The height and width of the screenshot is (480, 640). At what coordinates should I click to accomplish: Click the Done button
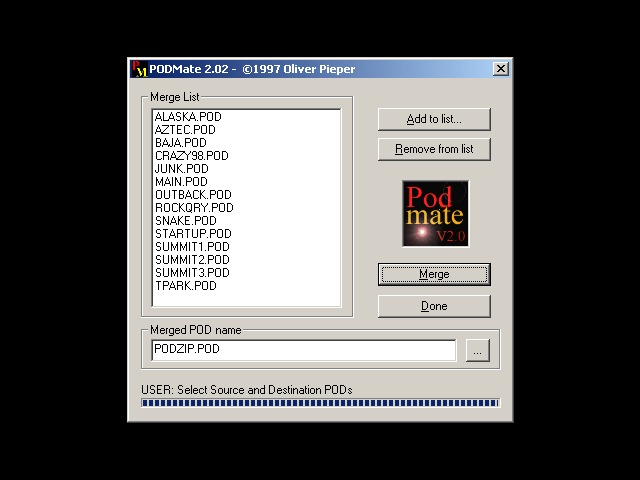pyautogui.click(x=434, y=306)
